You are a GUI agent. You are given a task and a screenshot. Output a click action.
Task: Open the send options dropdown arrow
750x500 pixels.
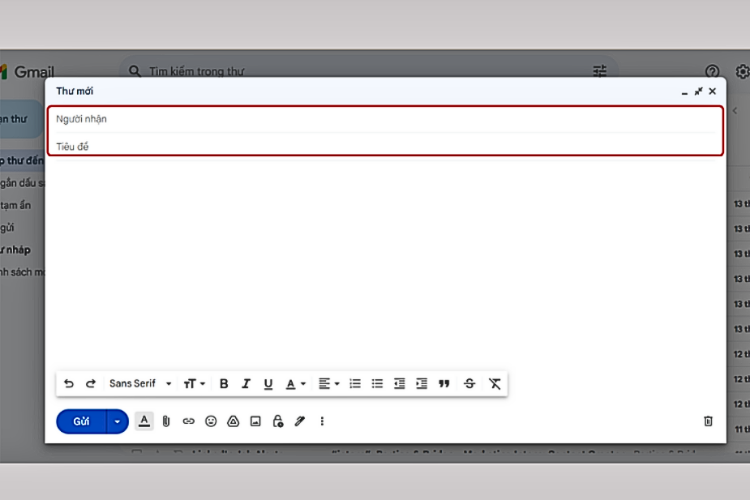[117, 421]
